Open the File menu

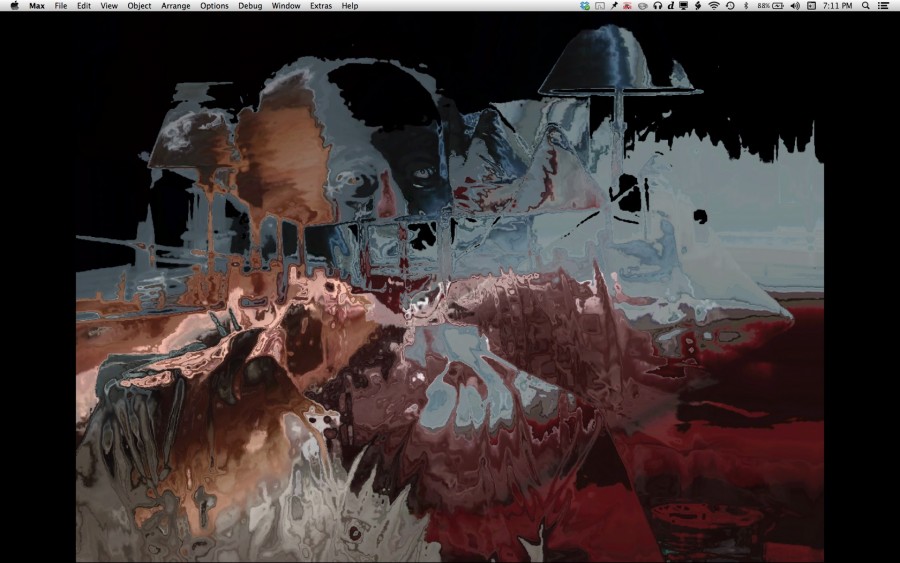click(60, 6)
